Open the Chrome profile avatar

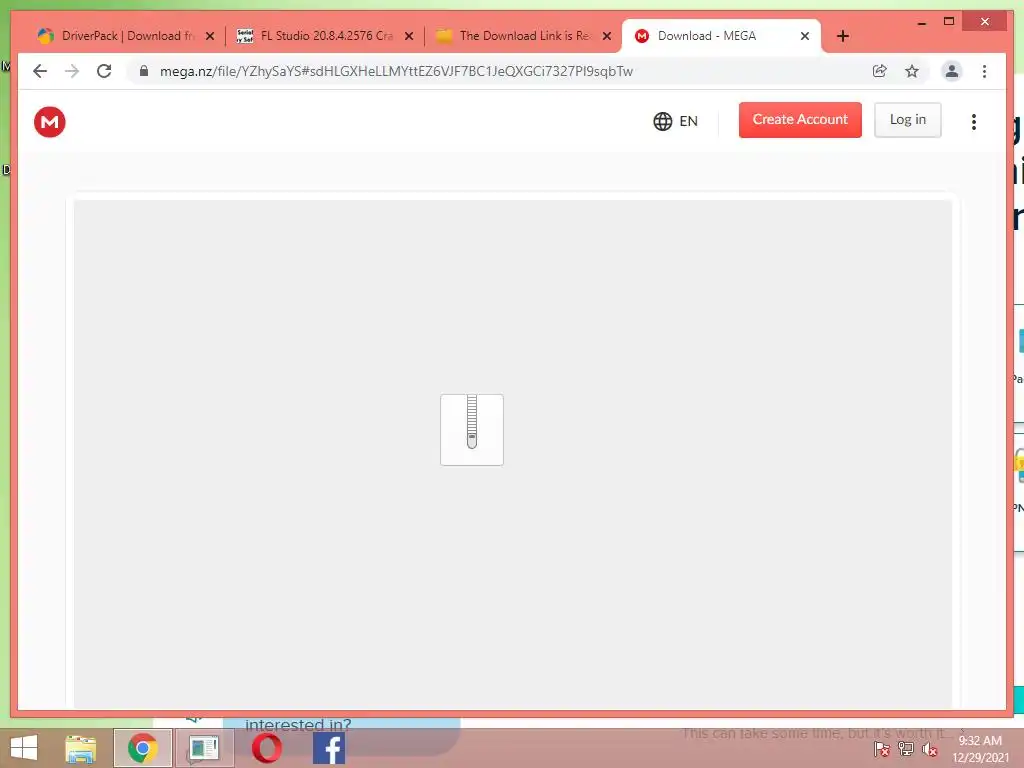click(x=952, y=71)
